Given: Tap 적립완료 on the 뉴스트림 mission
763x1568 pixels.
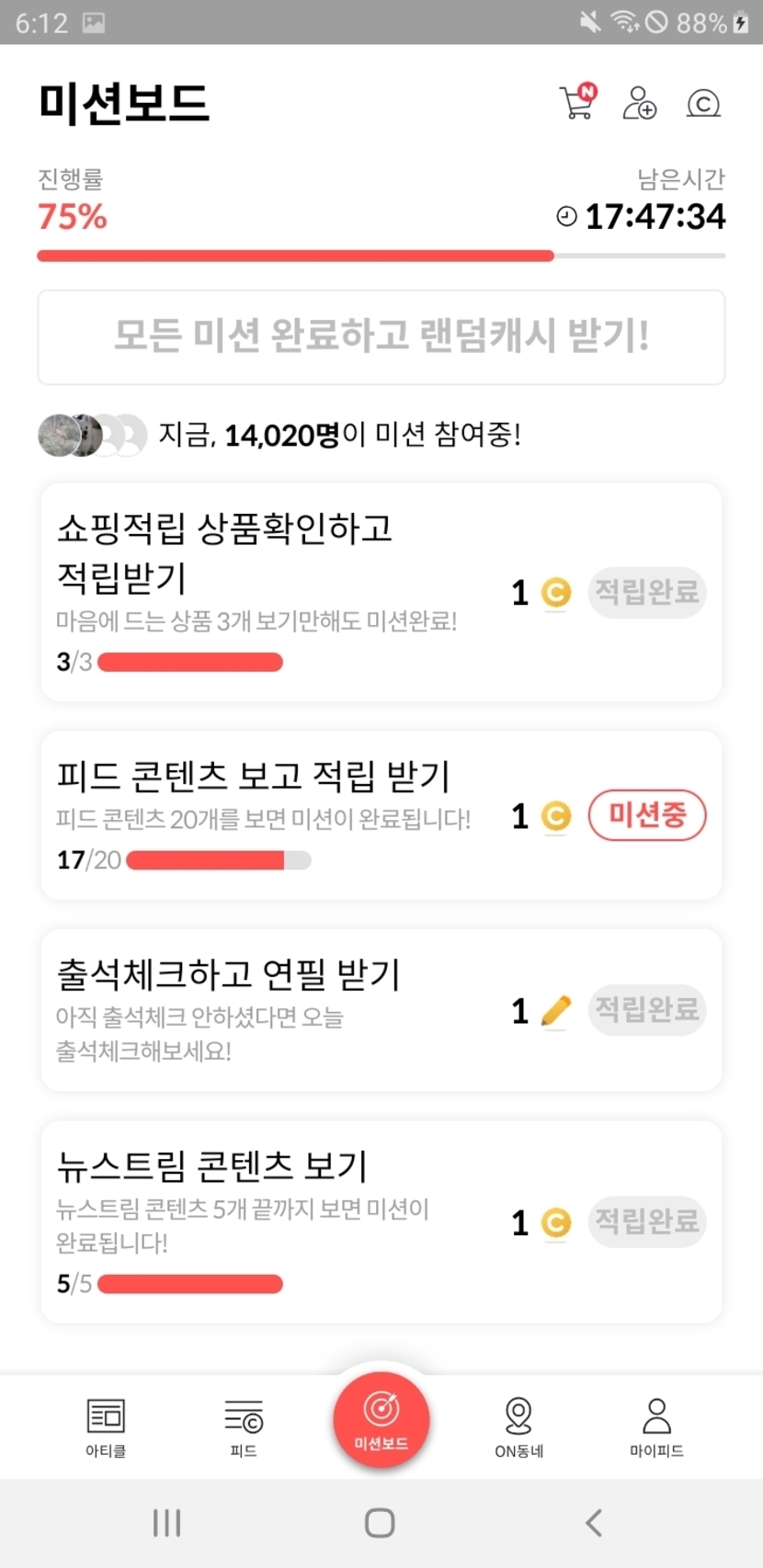Looking at the screenshot, I should [647, 1221].
